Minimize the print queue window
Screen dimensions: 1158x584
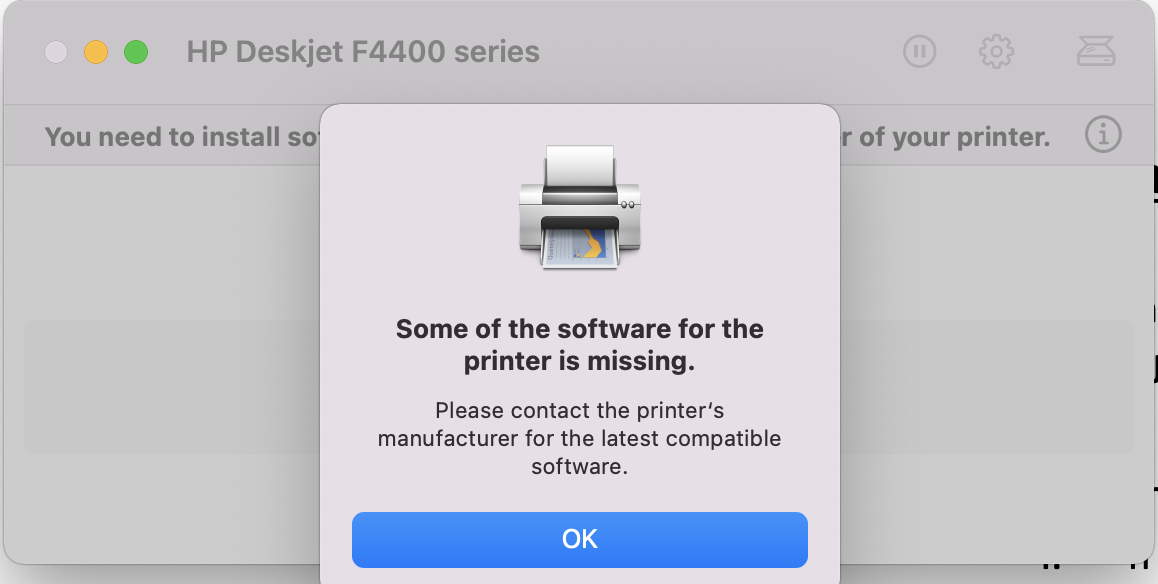(x=96, y=51)
